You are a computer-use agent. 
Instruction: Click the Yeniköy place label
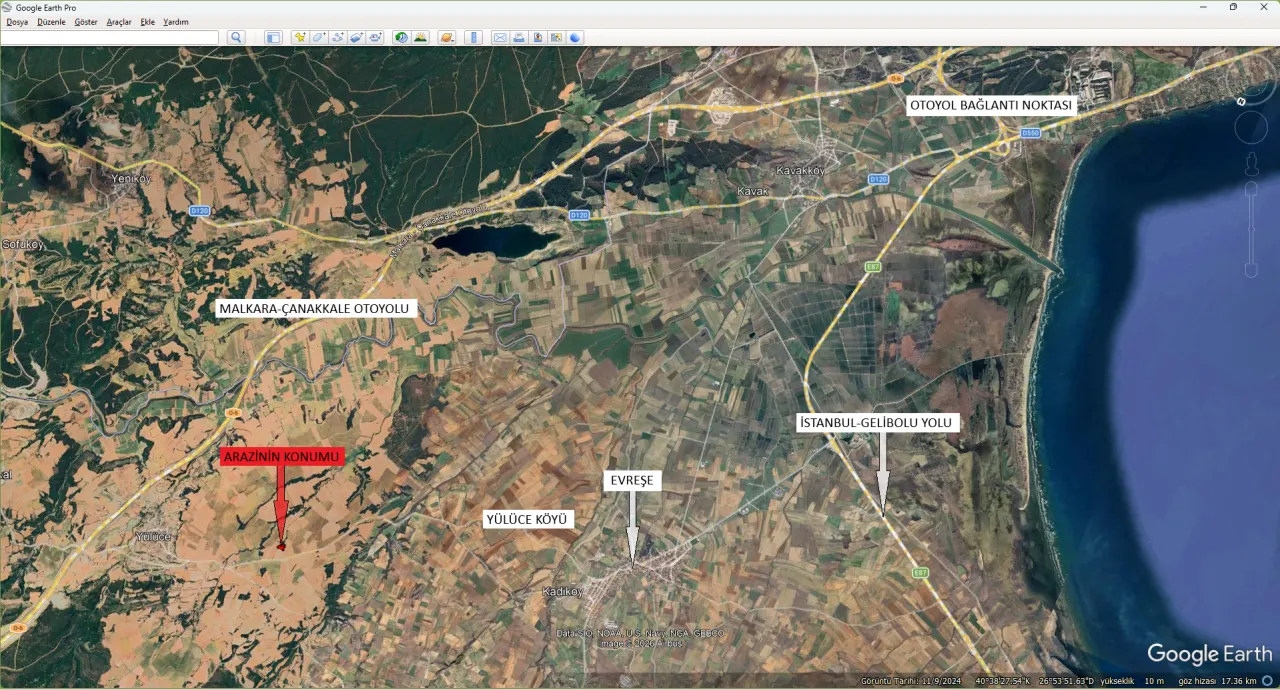point(130,180)
